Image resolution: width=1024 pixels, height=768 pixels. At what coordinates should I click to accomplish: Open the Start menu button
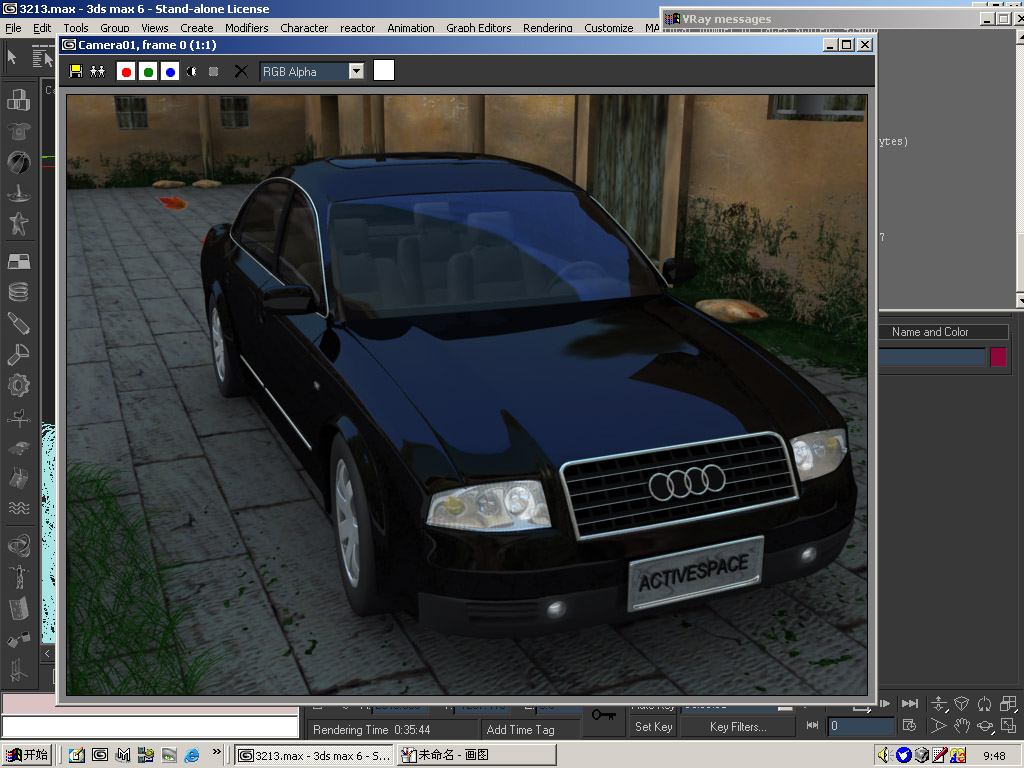tap(27, 755)
